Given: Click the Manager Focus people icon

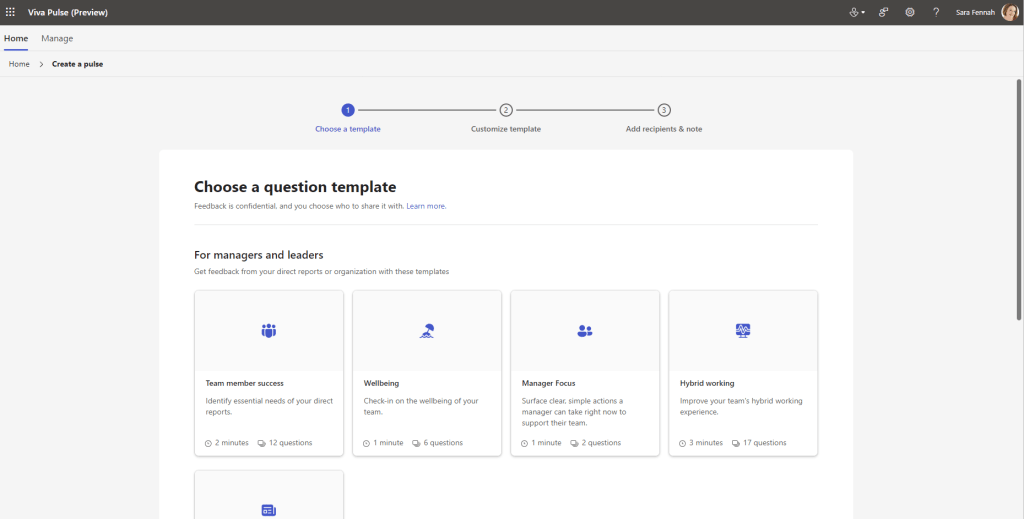Looking at the screenshot, I should pyautogui.click(x=585, y=331).
